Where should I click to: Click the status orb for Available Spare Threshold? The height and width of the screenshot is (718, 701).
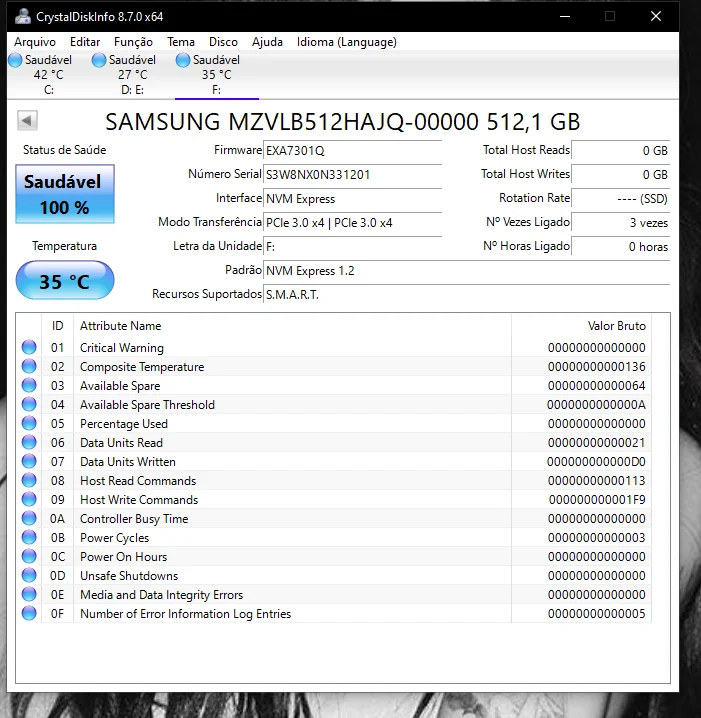click(x=29, y=404)
